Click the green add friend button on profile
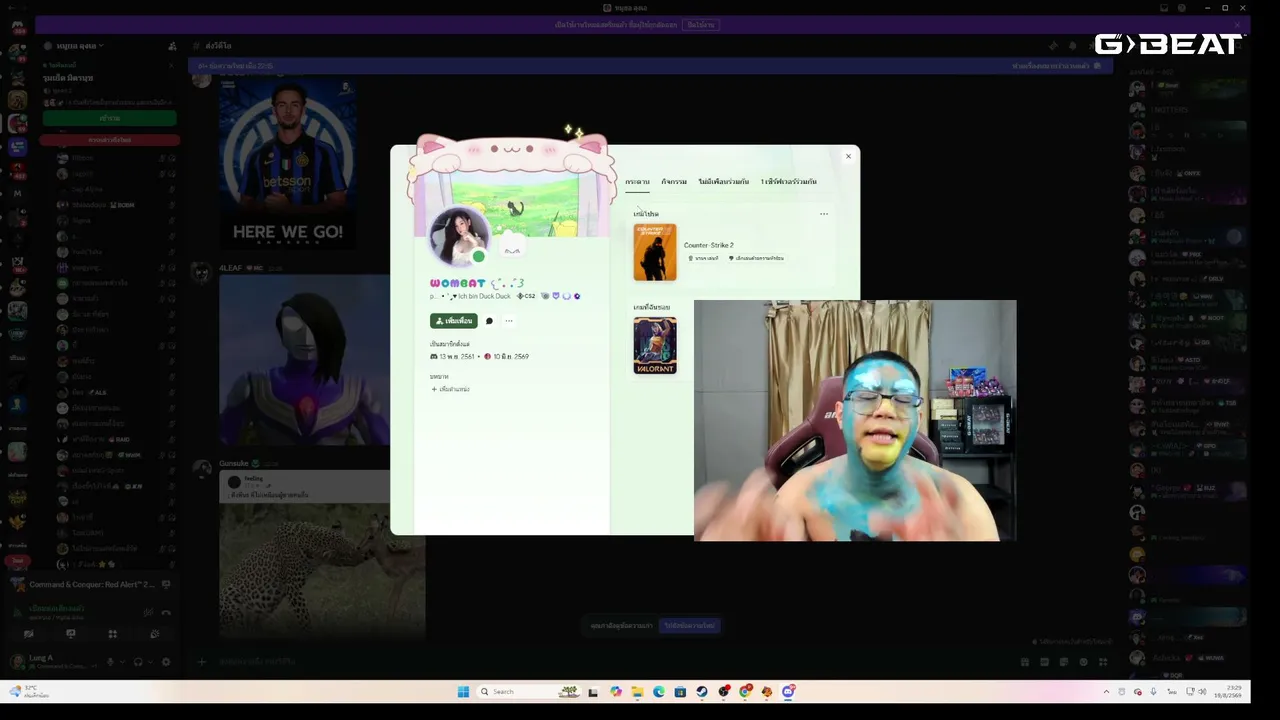This screenshot has width=1280, height=720. coord(454,321)
